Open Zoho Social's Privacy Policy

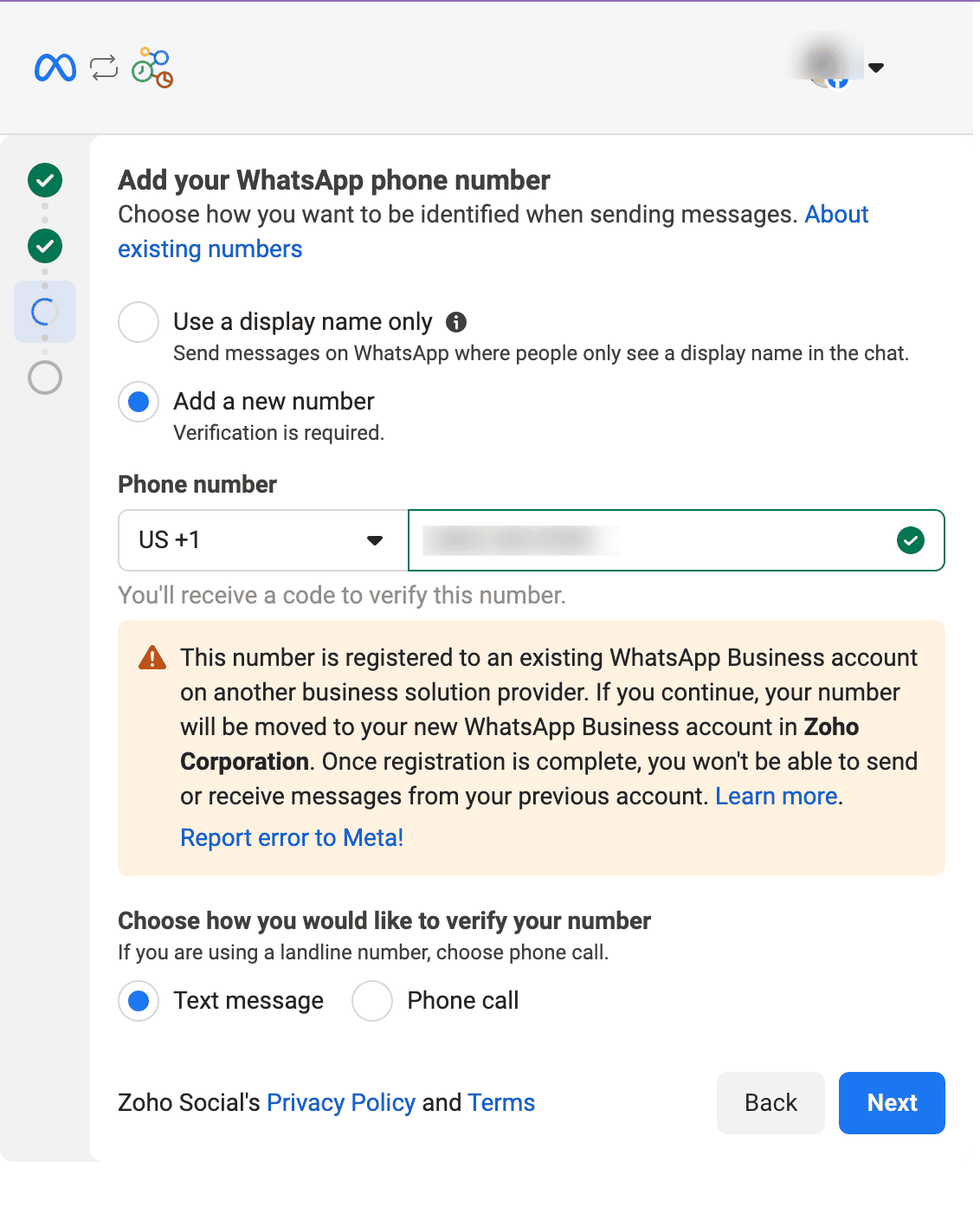[341, 1103]
